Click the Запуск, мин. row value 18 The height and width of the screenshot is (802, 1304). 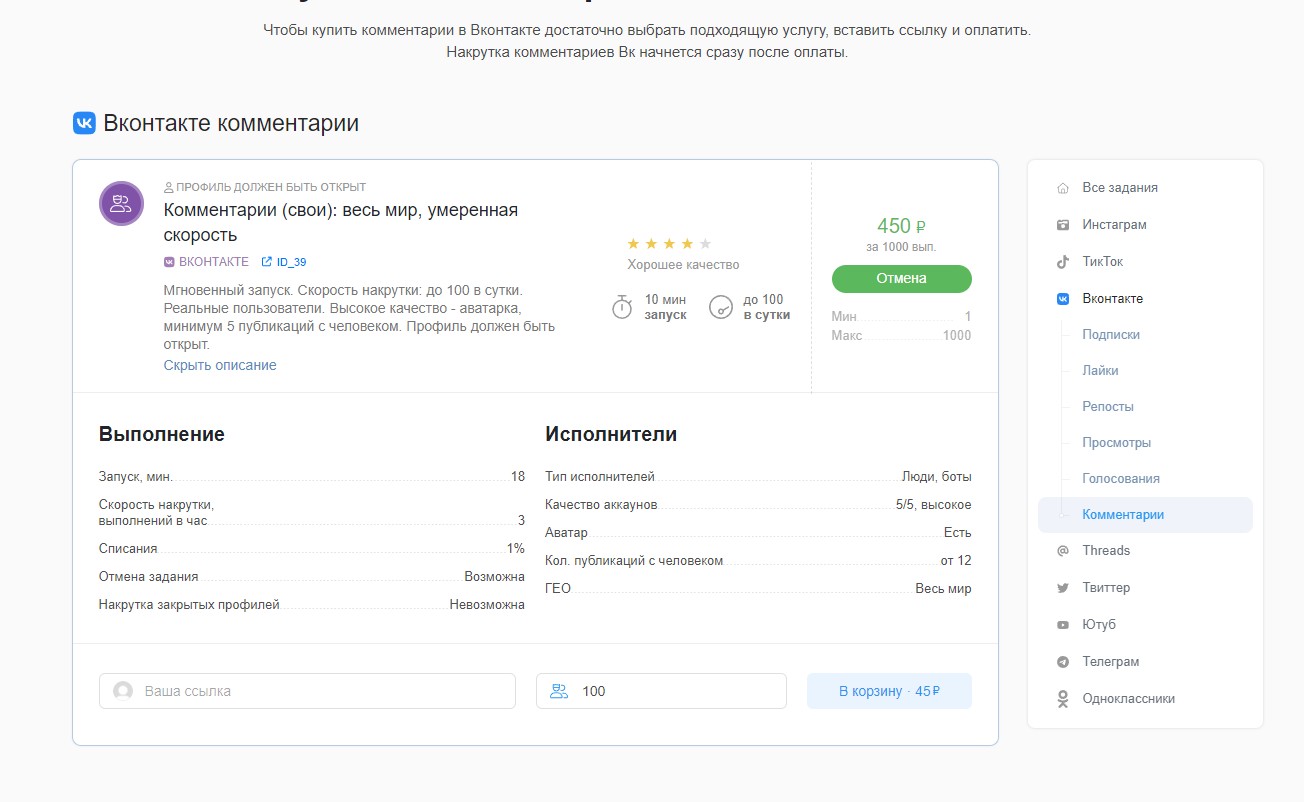pos(518,477)
